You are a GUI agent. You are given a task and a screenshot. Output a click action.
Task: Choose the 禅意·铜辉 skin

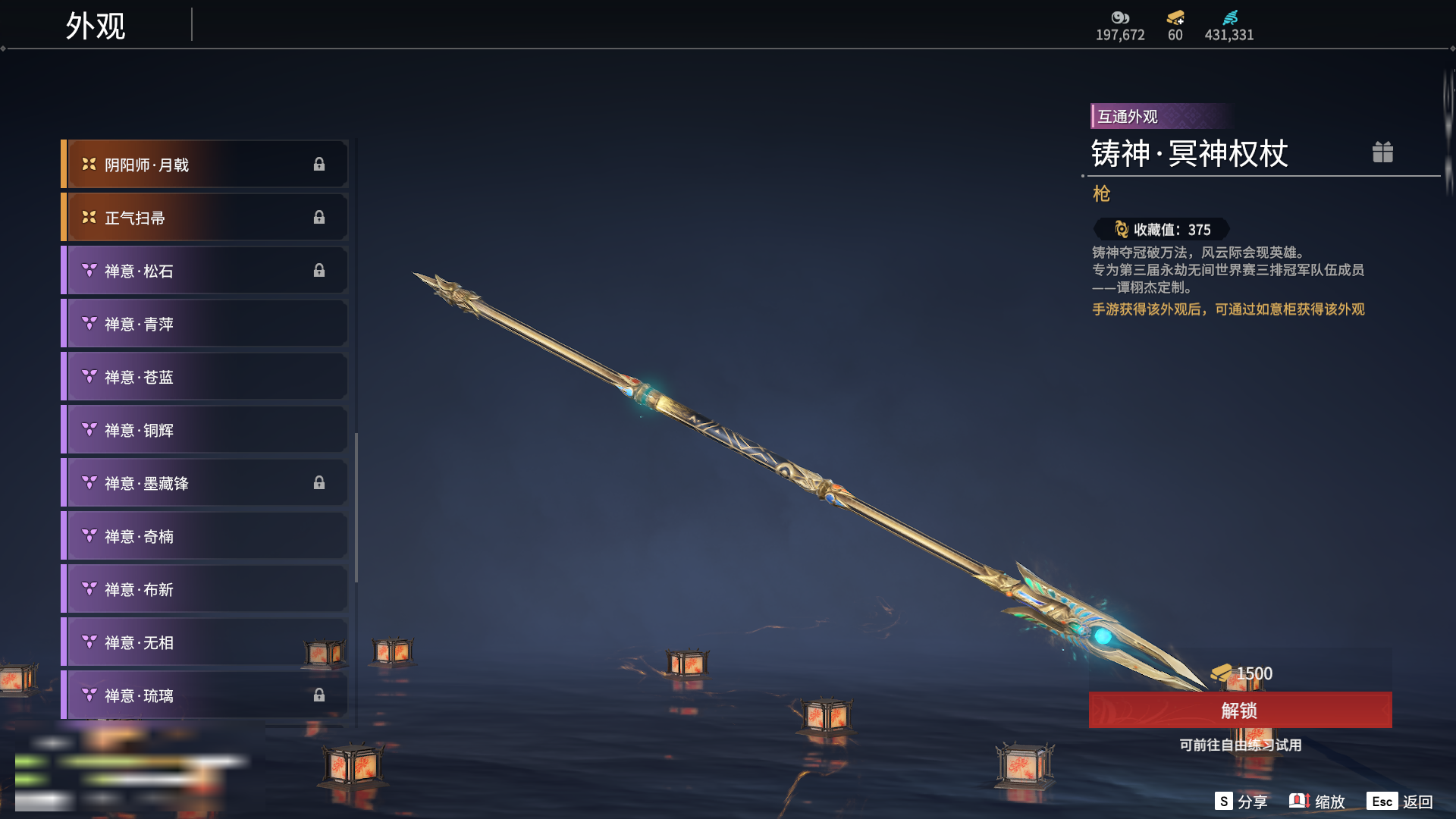205,430
